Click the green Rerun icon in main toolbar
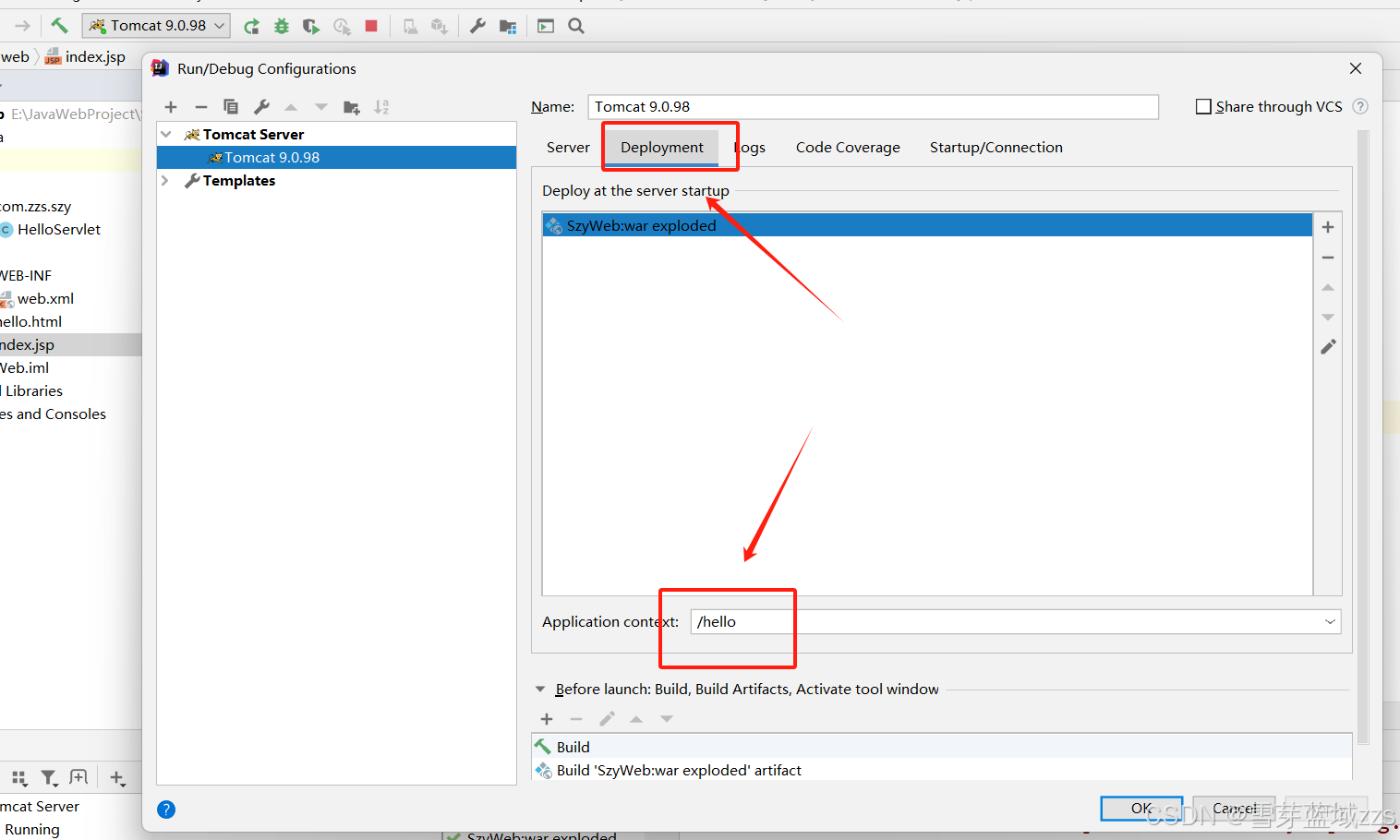Screen dimensions: 1400x840 (x=251, y=26)
